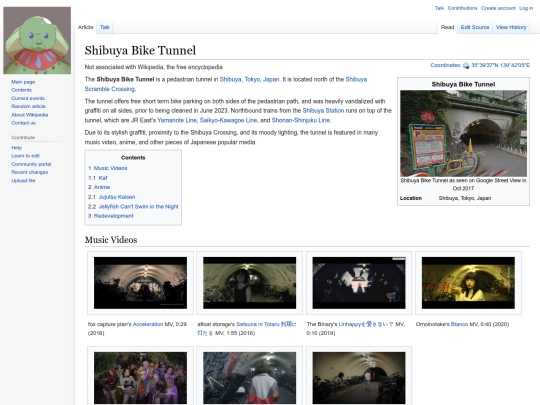Click Create account link
The height and width of the screenshot is (405, 540).
click(498, 8)
